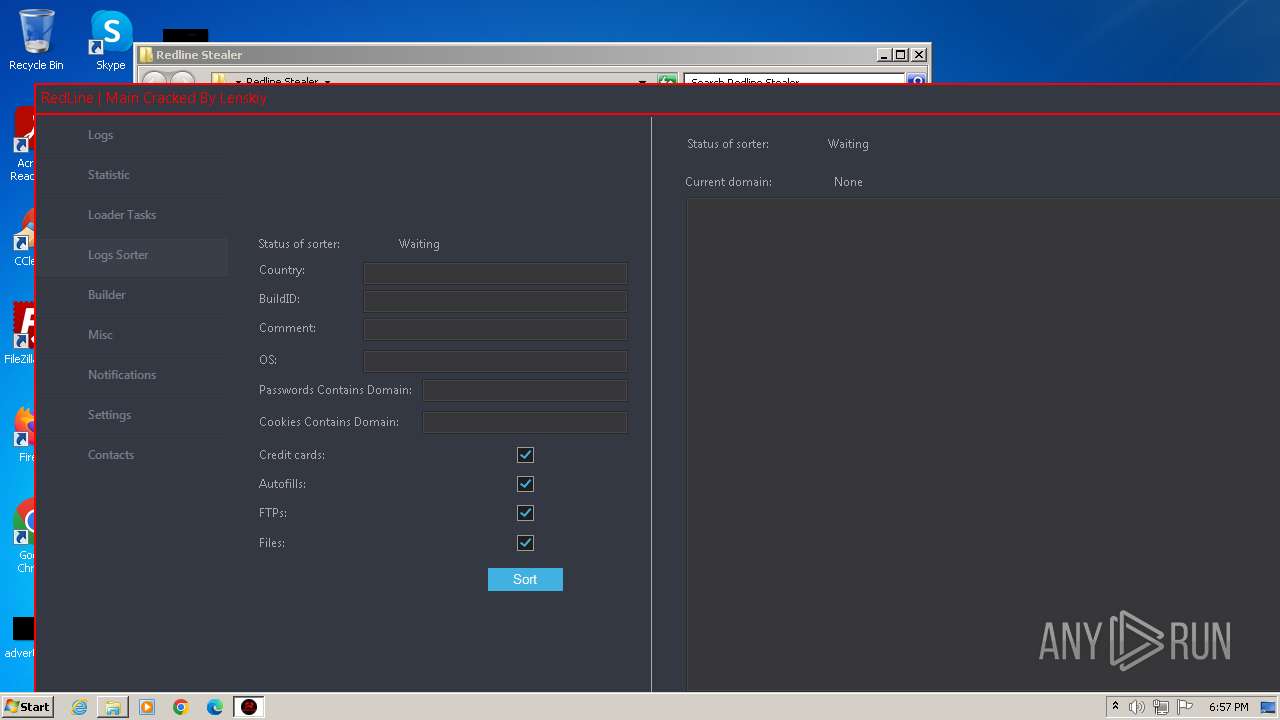The width and height of the screenshot is (1280, 720).
Task: Click Cookies Contains Domain field
Action: pos(525,422)
